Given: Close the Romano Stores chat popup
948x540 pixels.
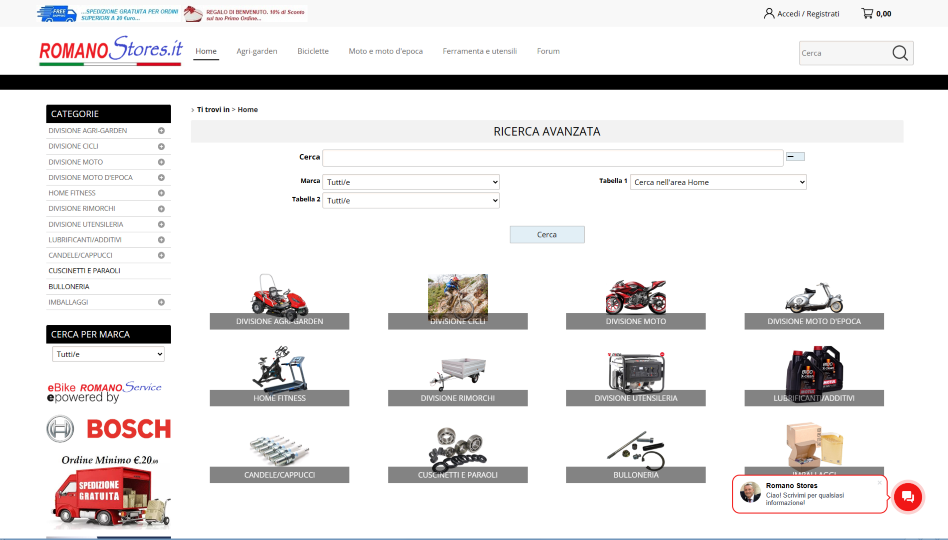Looking at the screenshot, I should 880,482.
